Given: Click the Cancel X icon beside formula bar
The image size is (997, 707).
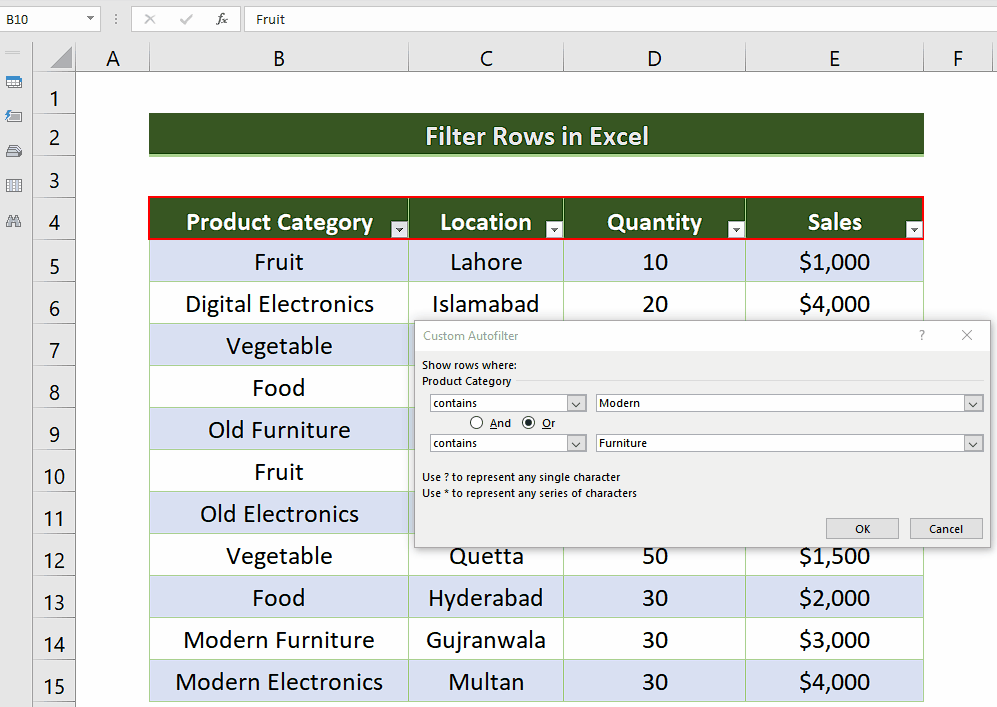Looking at the screenshot, I should (x=151, y=18).
